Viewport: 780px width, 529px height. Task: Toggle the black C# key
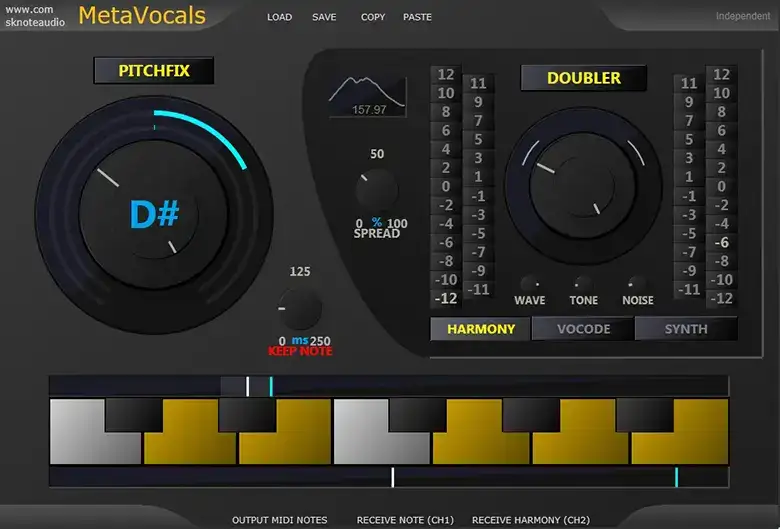(134, 415)
